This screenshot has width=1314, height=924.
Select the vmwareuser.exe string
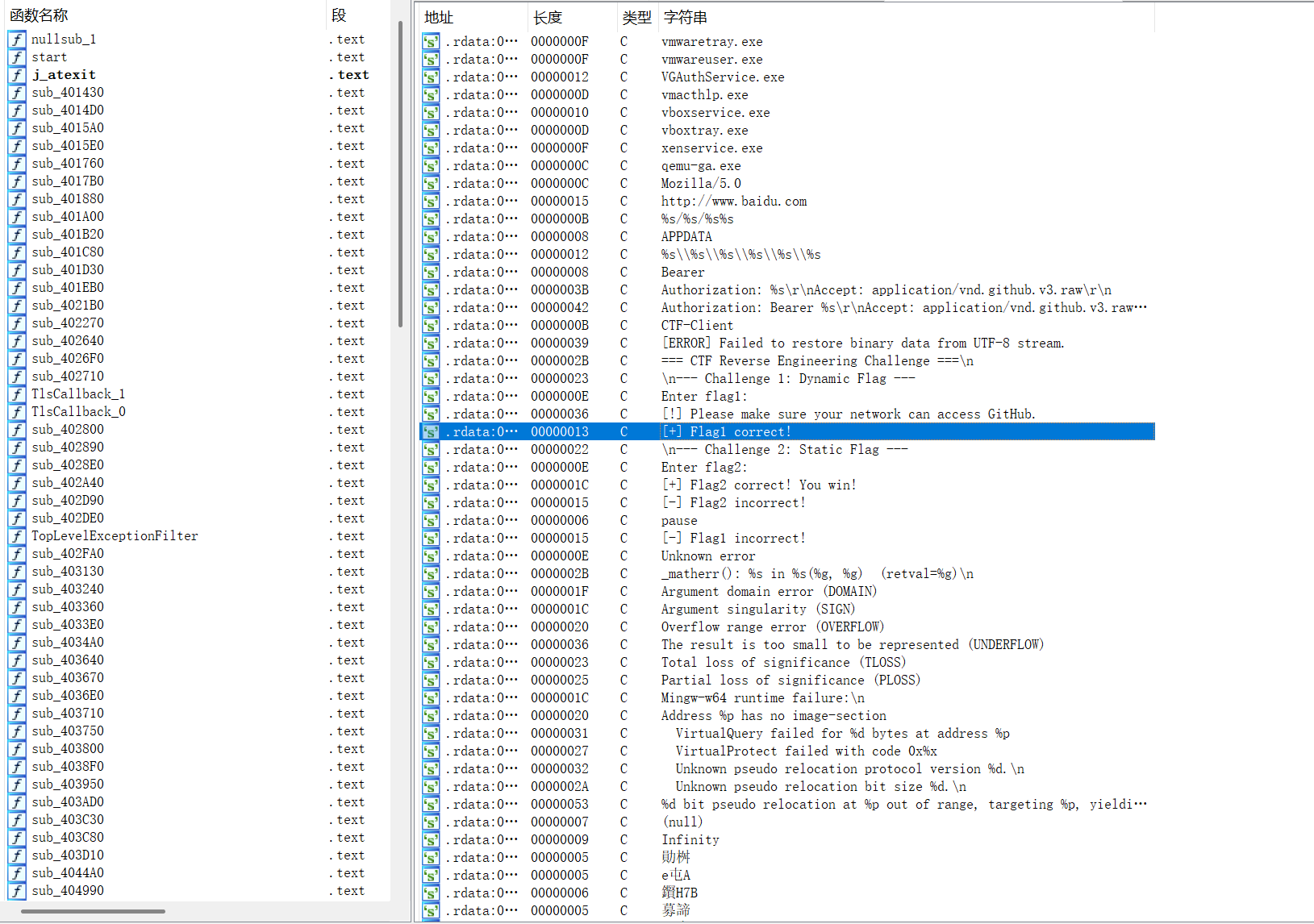711,60
